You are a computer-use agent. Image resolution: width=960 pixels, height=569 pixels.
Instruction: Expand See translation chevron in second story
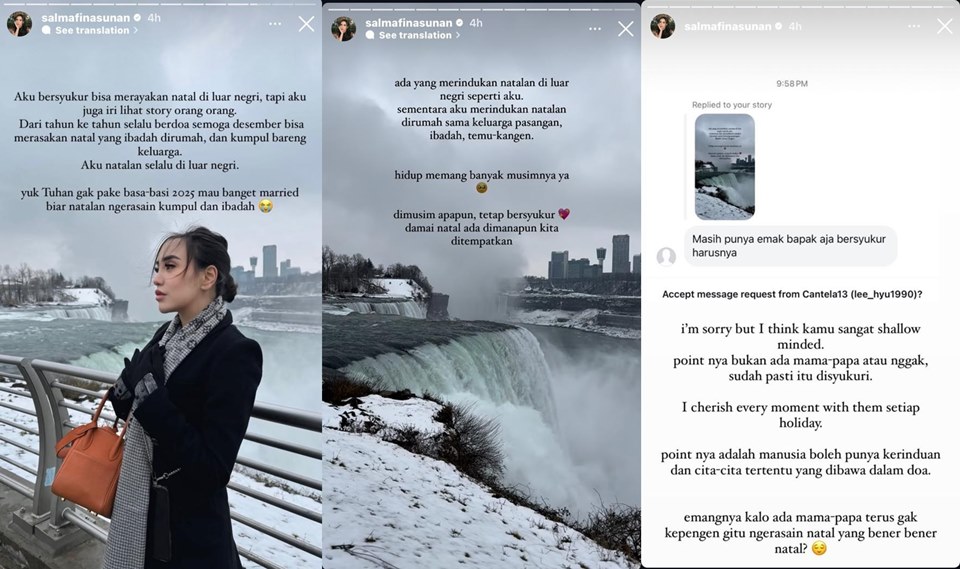457,35
